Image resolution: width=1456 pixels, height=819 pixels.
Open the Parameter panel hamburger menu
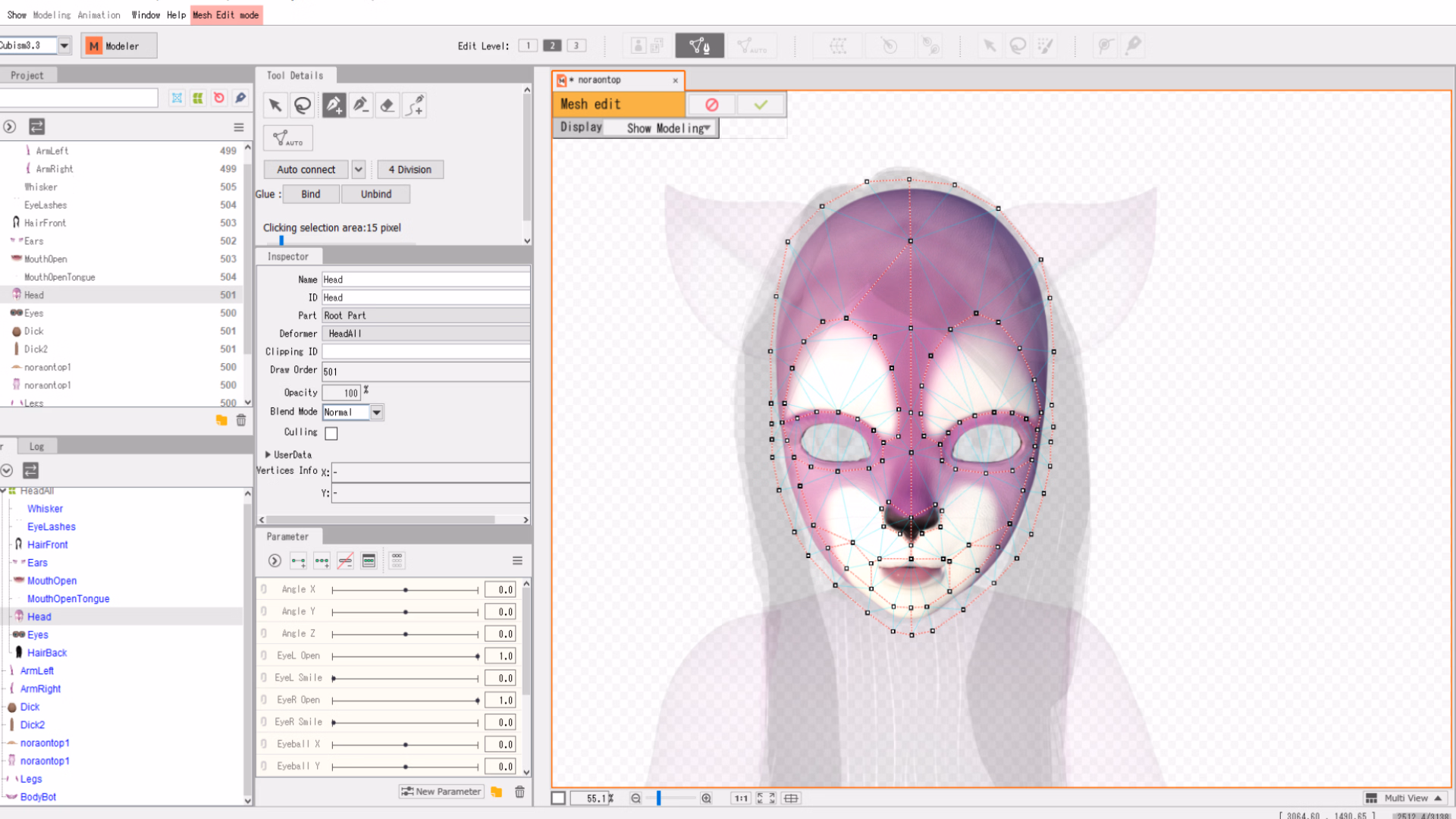coord(517,561)
